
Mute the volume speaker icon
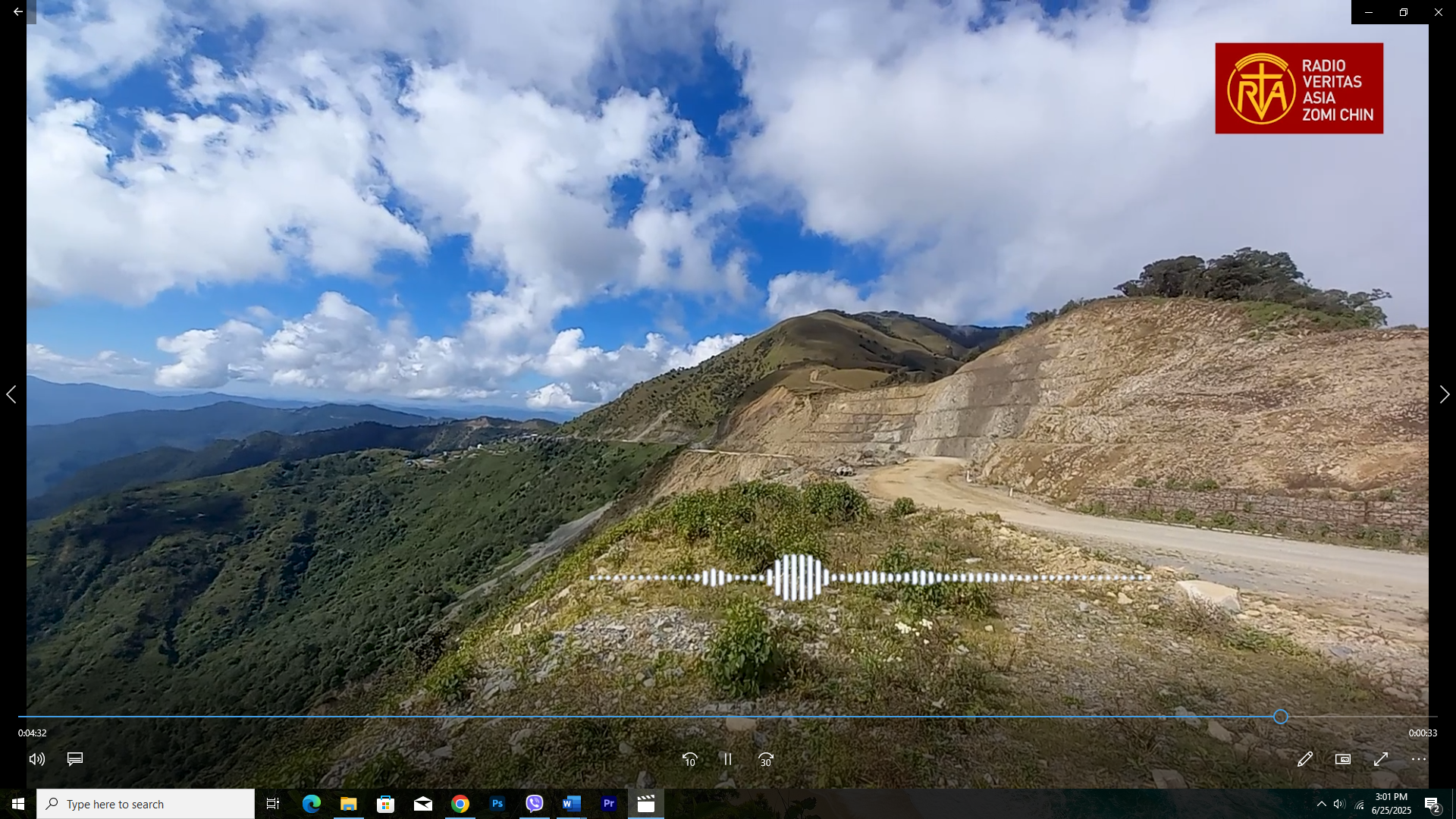point(37,759)
